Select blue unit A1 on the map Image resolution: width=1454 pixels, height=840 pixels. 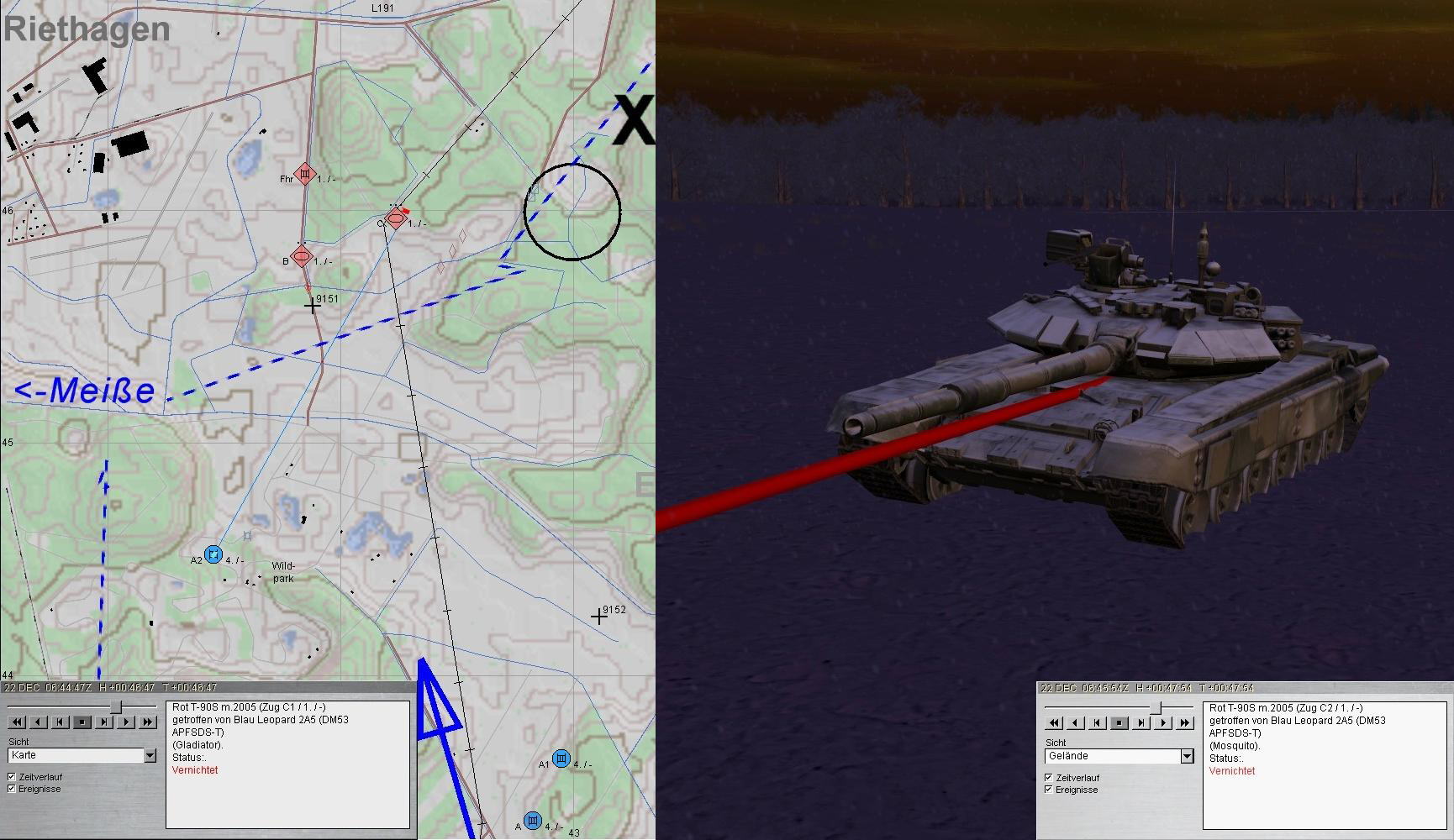[x=561, y=759]
